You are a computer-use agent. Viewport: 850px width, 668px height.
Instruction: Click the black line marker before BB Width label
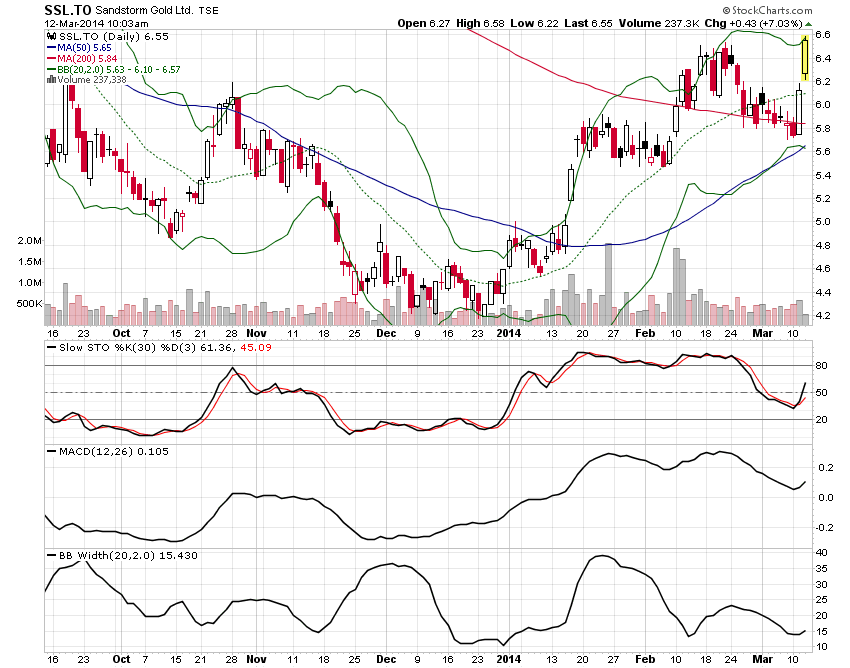tap(51, 555)
